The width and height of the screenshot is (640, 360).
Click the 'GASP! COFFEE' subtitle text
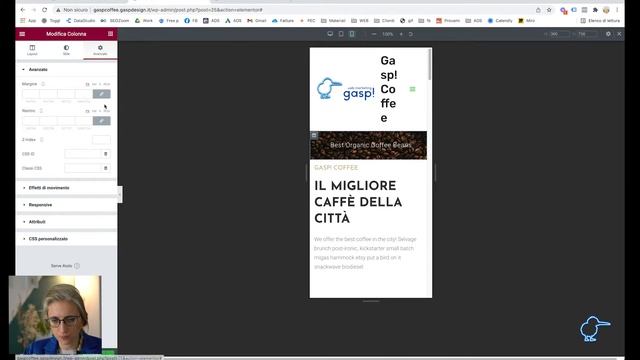coord(336,168)
